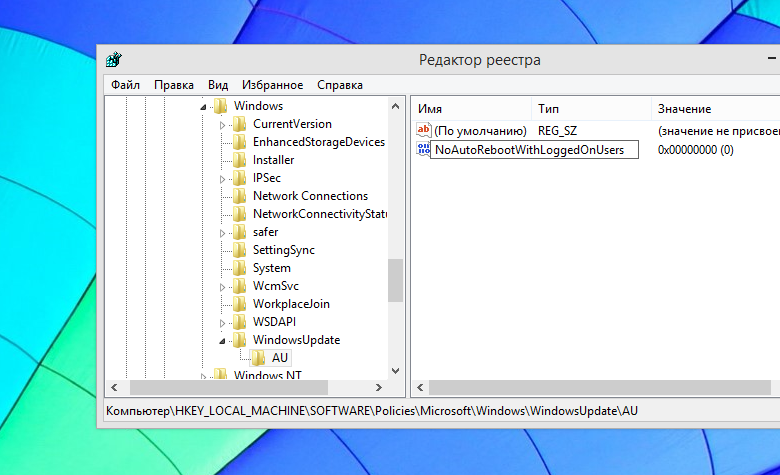The image size is (780, 475).
Task: Collapse the WindowsUpdate key
Action: 222,341
